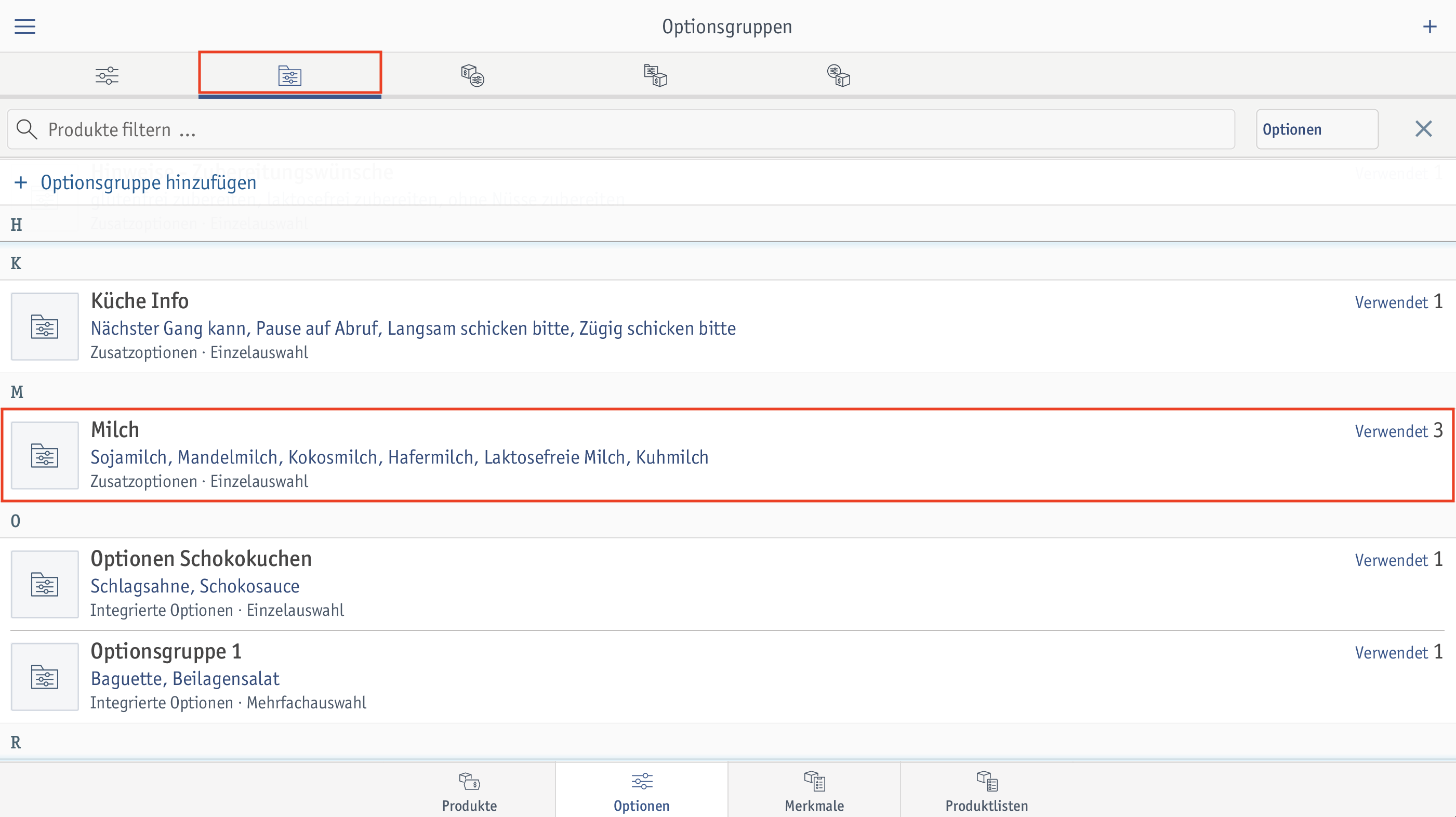Switch to the options sliders tab
Image resolution: width=1456 pixels, height=817 pixels.
pos(107,75)
